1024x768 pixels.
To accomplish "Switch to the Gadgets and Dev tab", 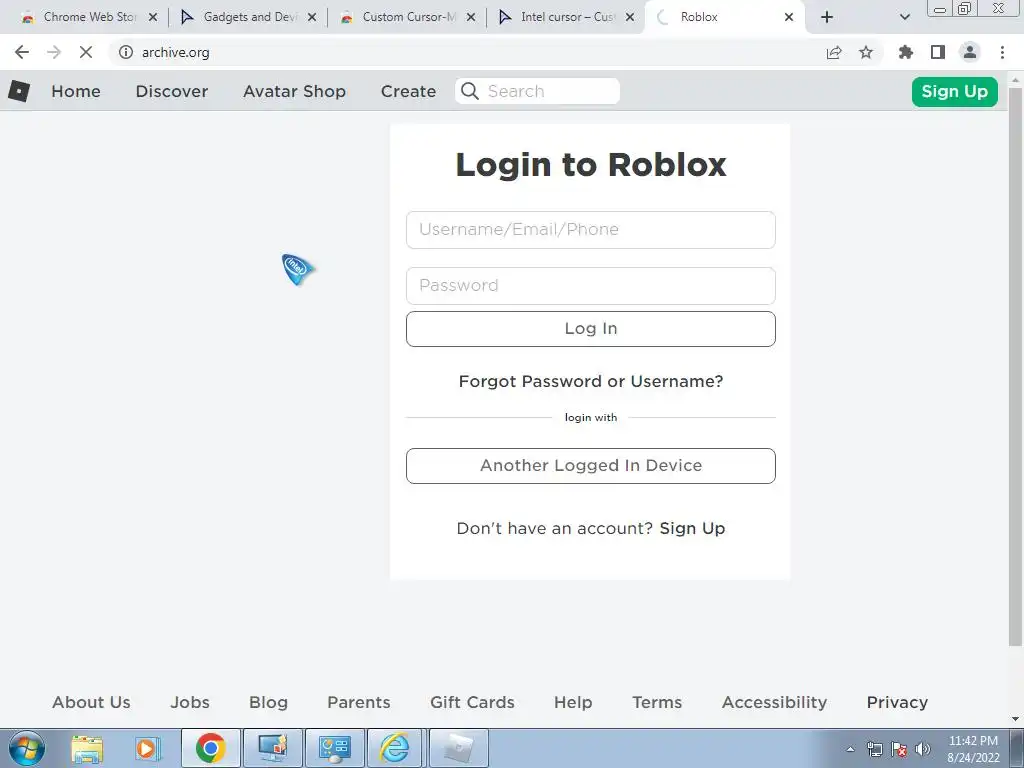I will click(x=248, y=17).
